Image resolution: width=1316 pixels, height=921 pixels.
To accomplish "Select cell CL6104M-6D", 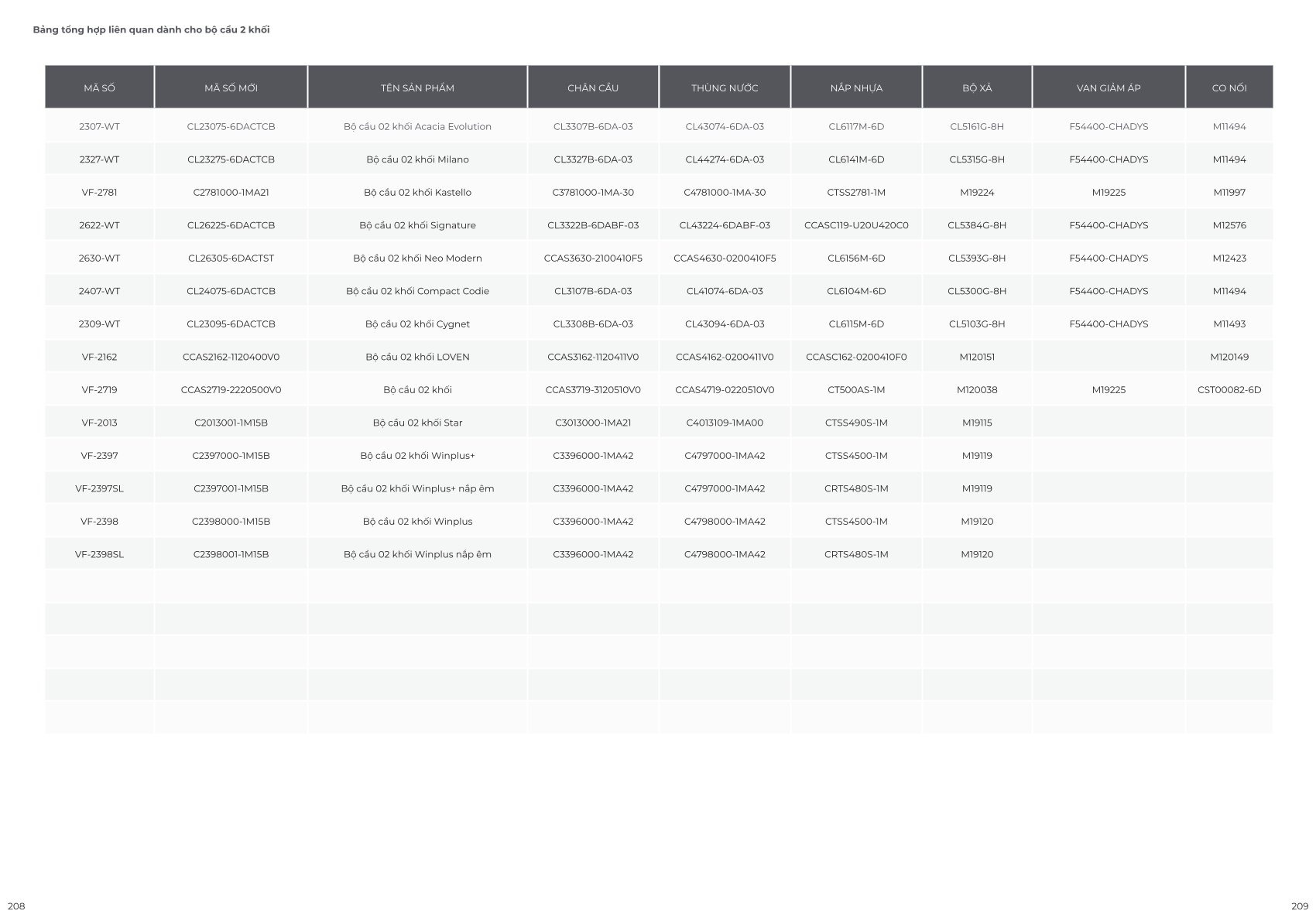I will click(856, 291).
